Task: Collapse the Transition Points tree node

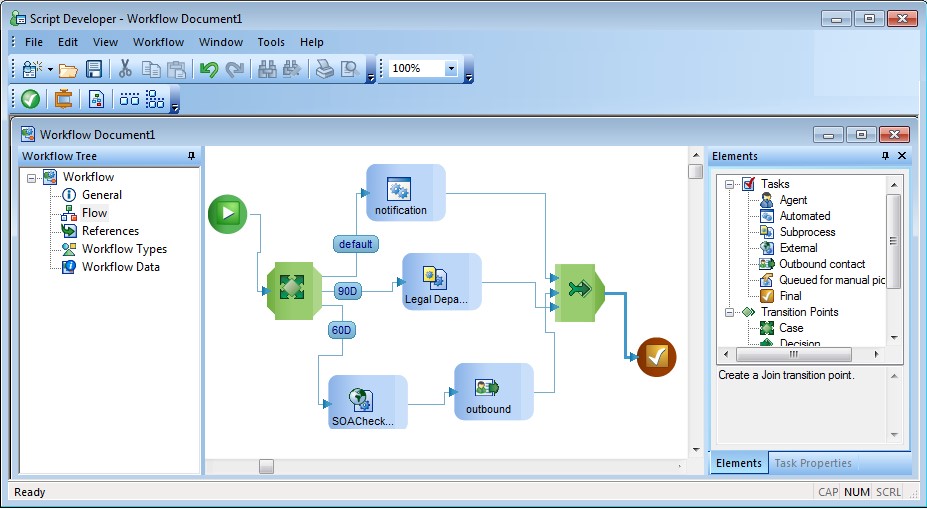Action: tap(730, 312)
